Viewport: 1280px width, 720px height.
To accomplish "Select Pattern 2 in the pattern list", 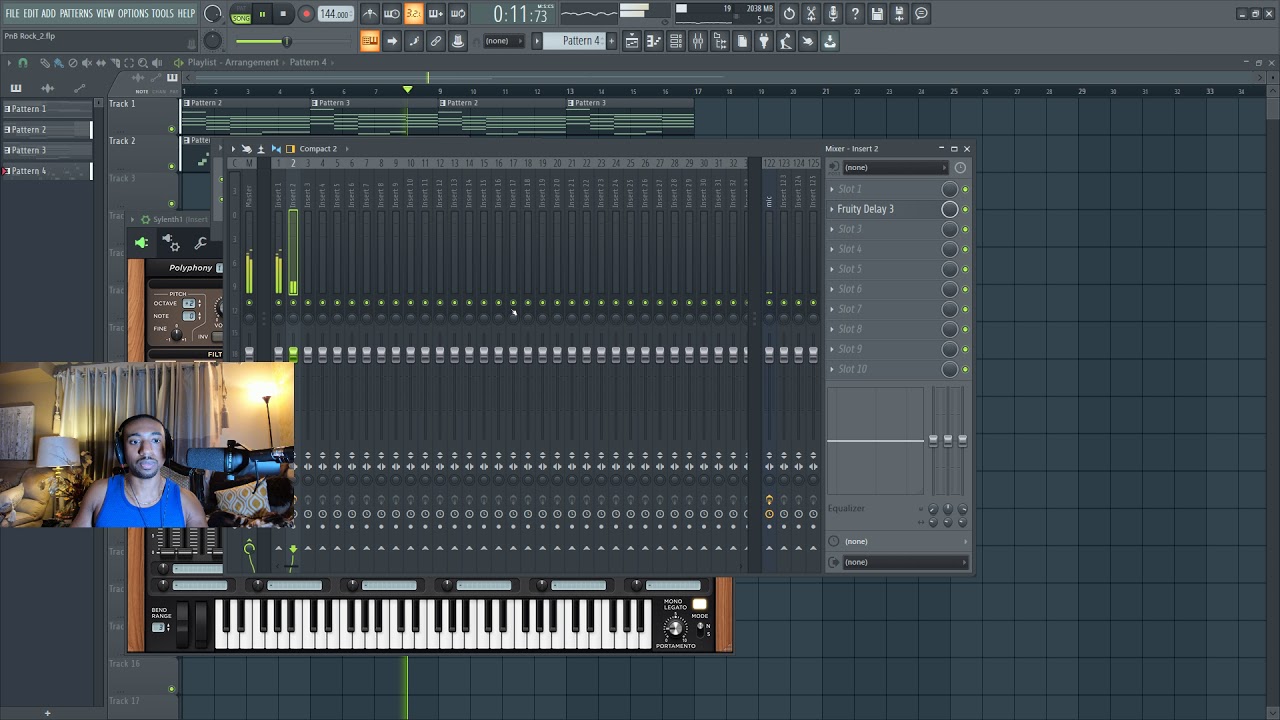I will pyautogui.click(x=46, y=130).
